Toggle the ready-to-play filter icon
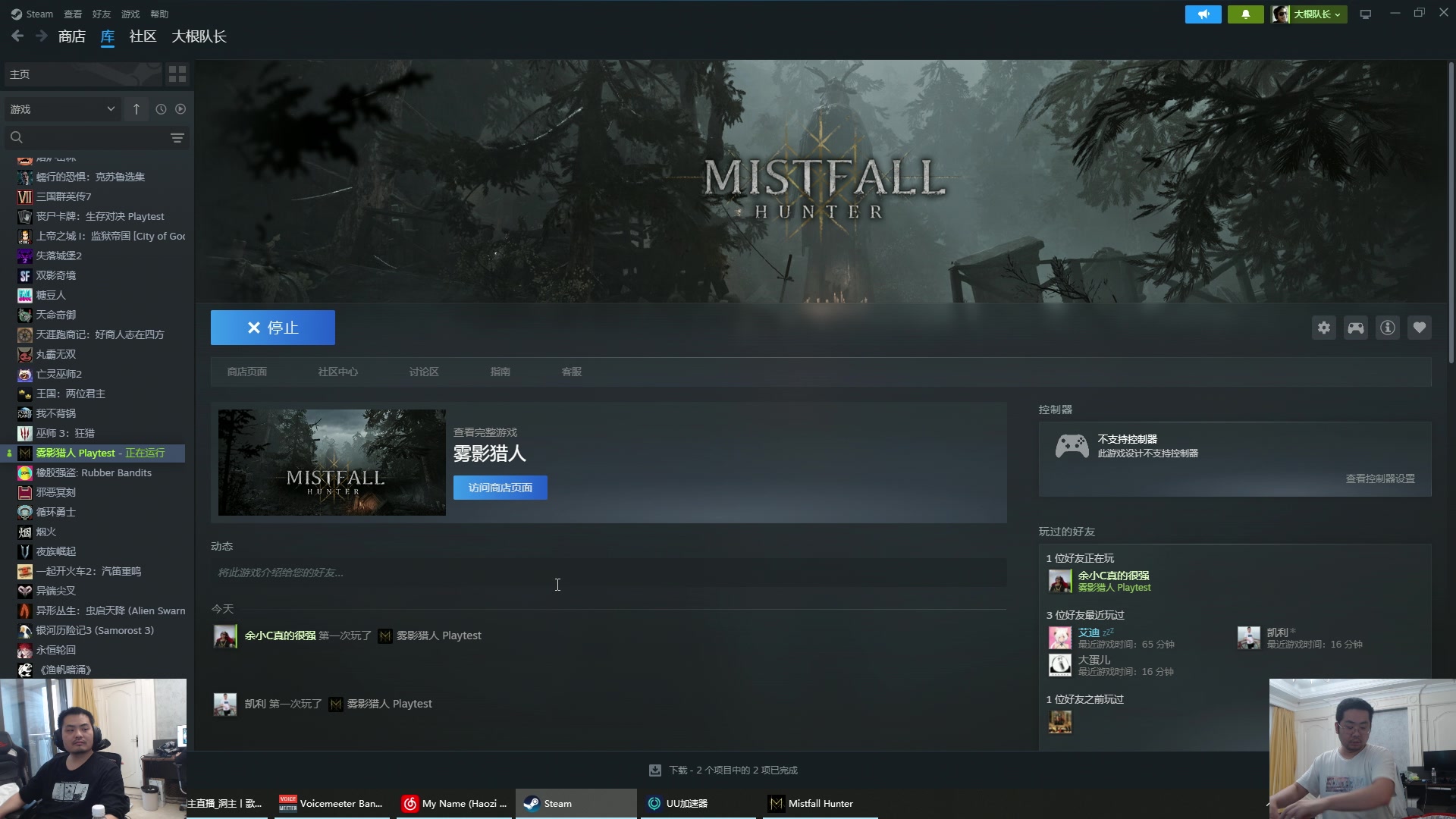This screenshot has height=819, width=1456. coord(180,109)
